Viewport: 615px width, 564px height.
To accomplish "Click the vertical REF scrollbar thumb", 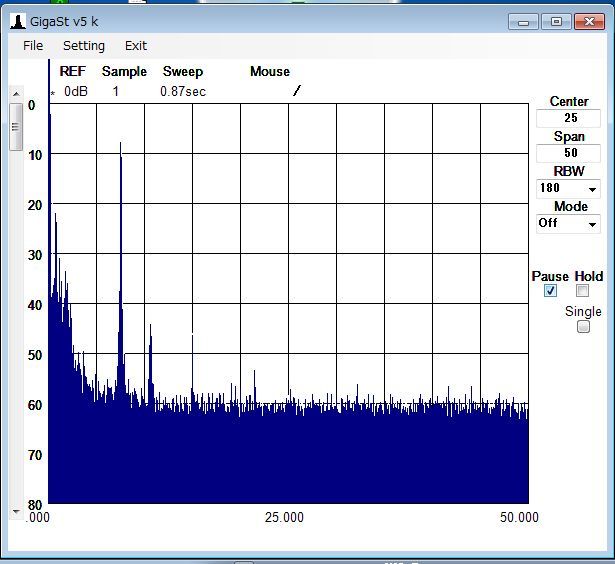I will click(16, 127).
